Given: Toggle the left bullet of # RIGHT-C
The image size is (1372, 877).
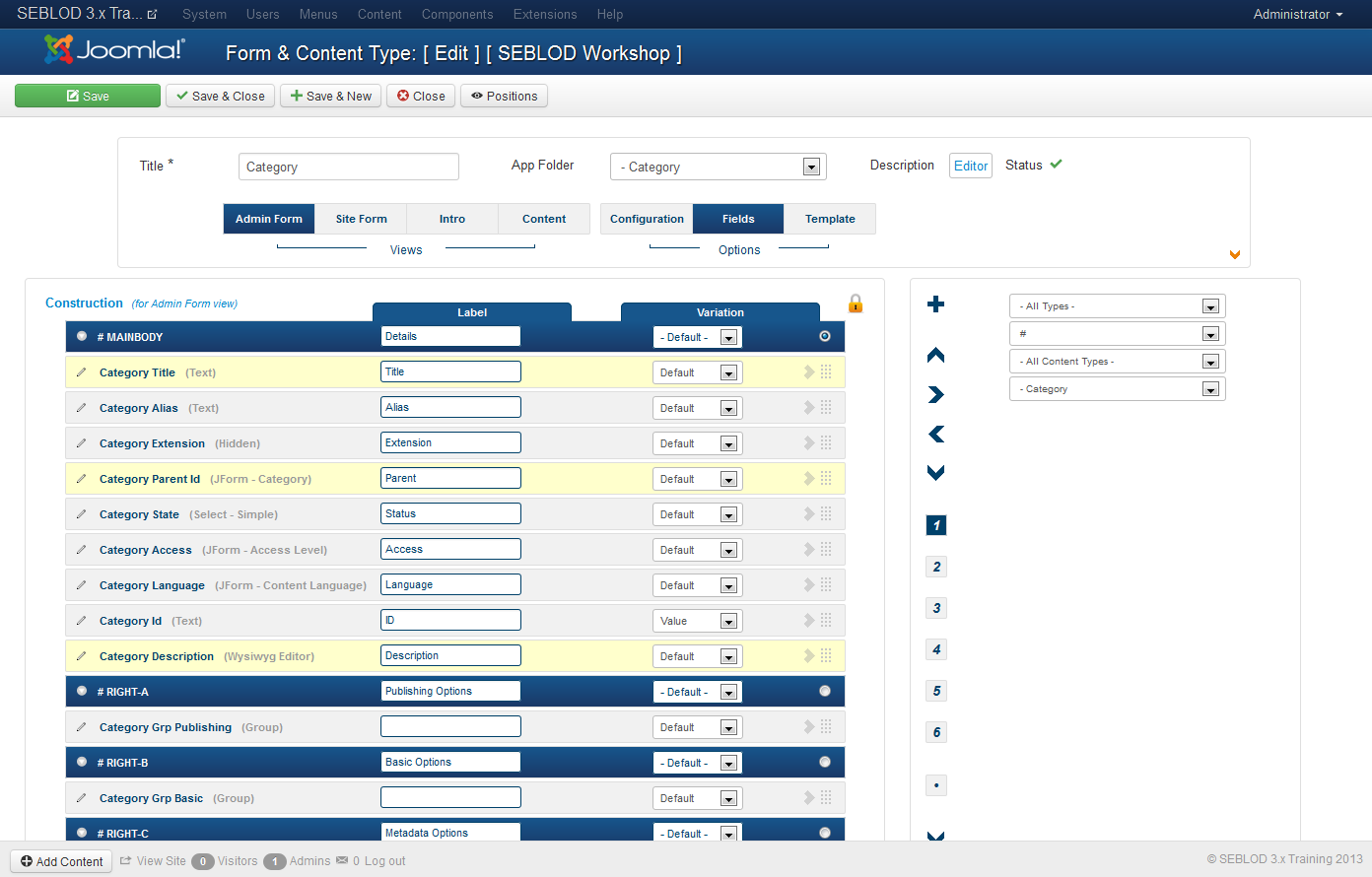Looking at the screenshot, I should (x=82, y=833).
